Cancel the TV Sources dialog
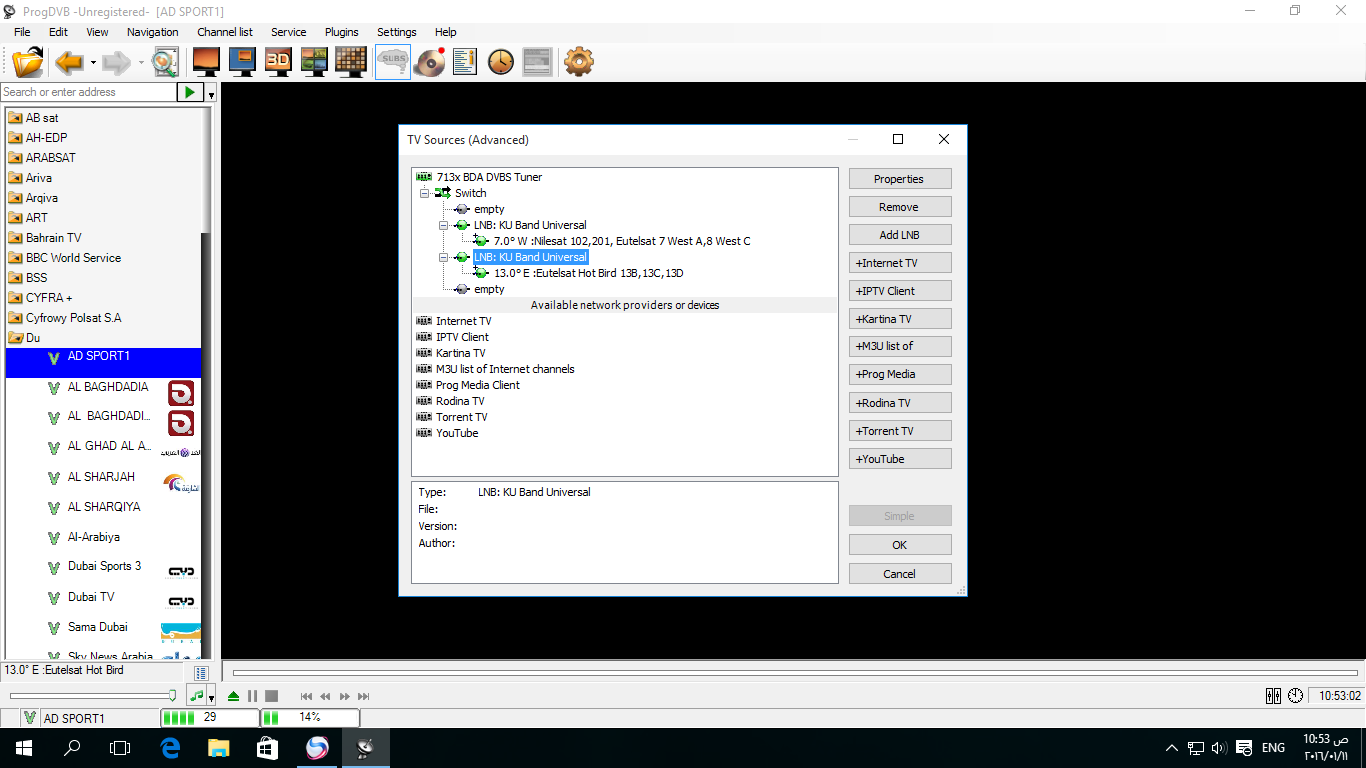The image size is (1366, 768). (900, 574)
